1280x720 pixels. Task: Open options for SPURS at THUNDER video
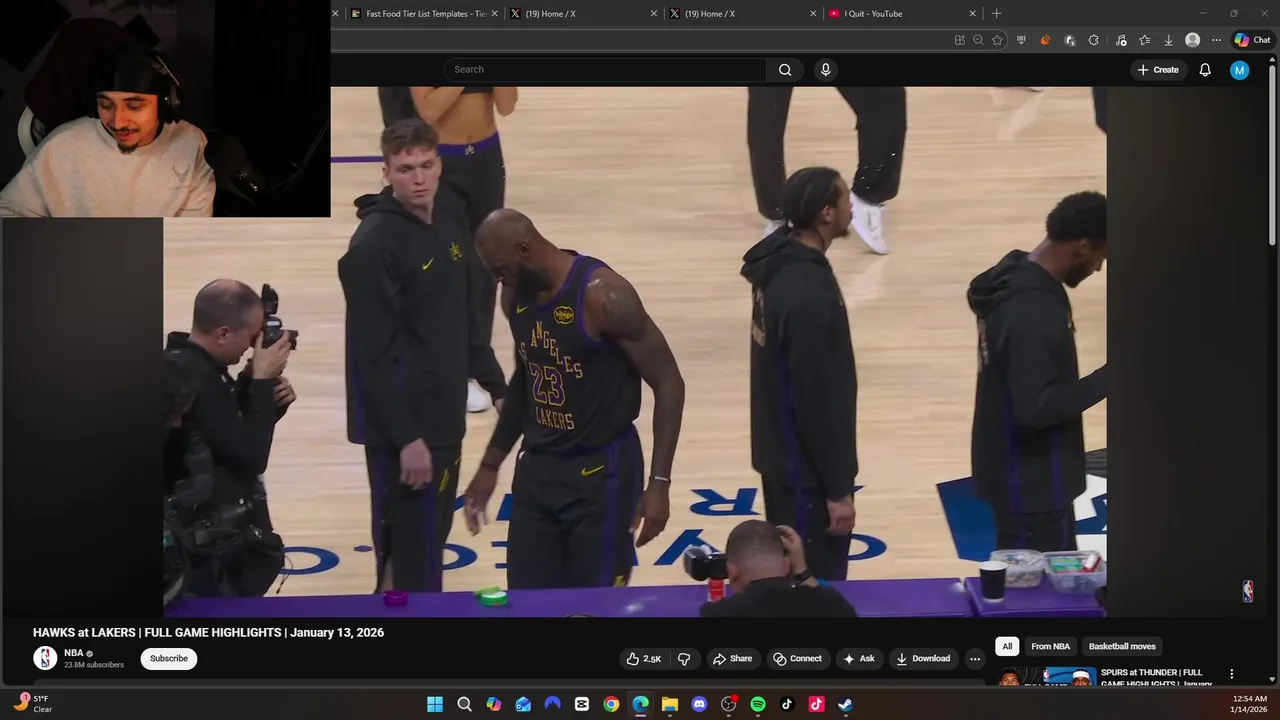click(x=1232, y=674)
